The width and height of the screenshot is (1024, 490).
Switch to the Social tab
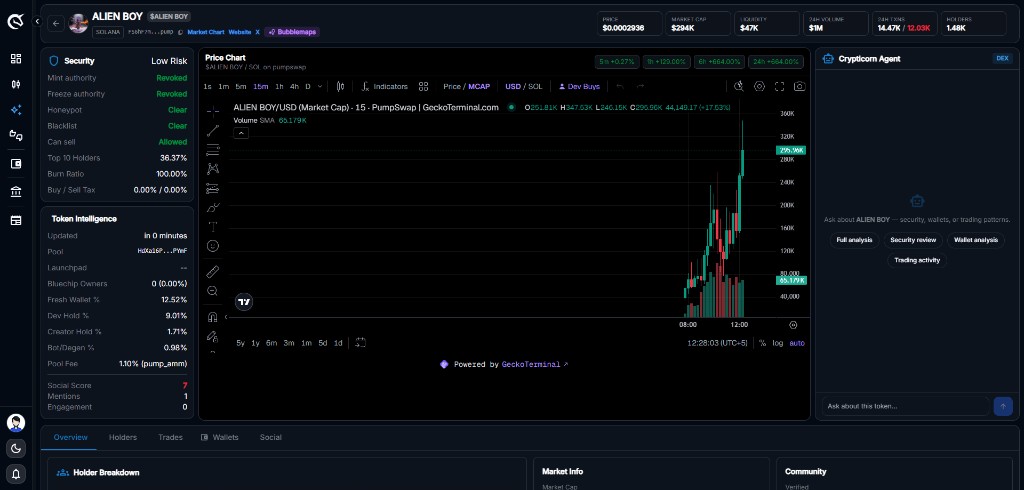(270, 438)
